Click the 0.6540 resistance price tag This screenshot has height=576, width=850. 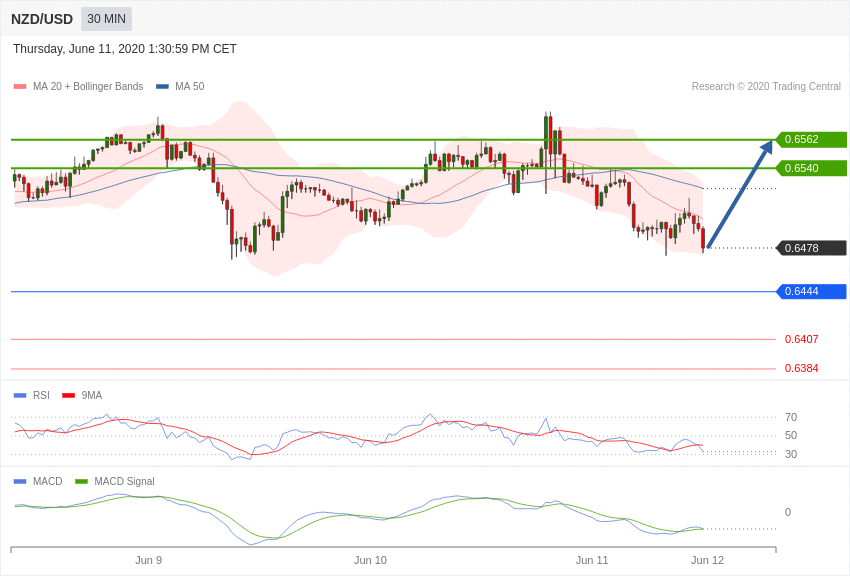812,168
